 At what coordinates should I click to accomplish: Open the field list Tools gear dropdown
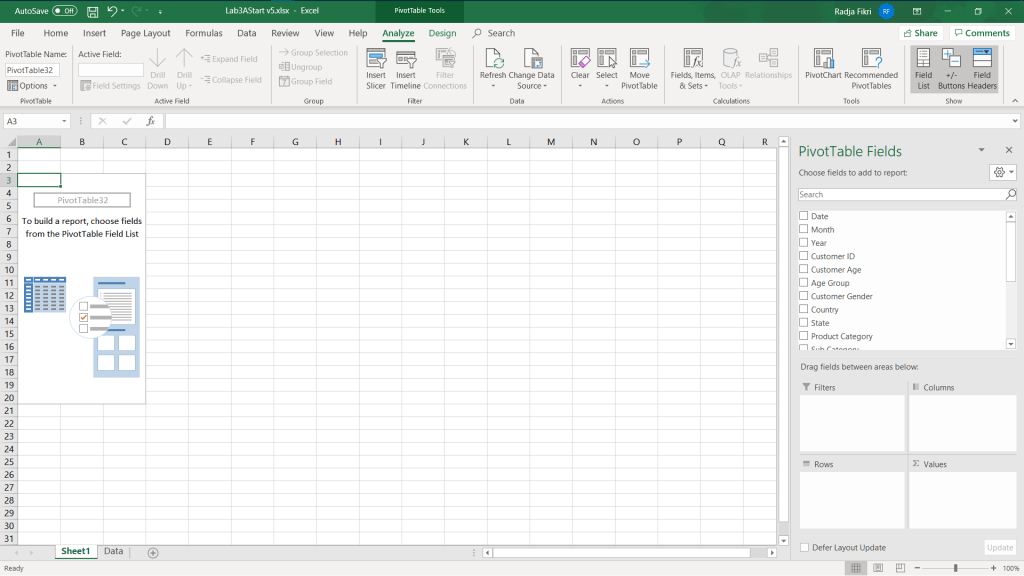coord(1002,172)
